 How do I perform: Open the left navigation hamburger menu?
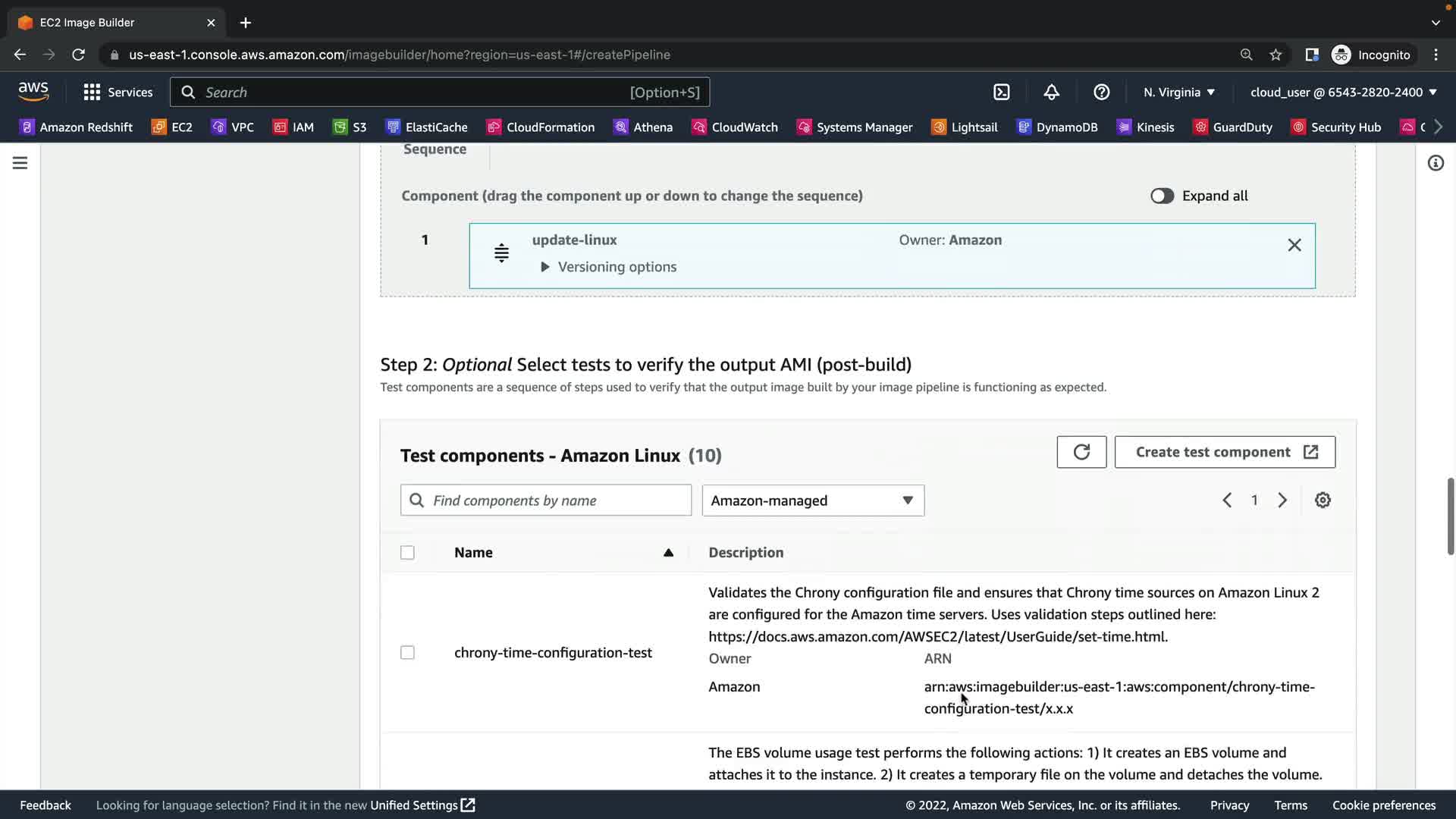(20, 163)
